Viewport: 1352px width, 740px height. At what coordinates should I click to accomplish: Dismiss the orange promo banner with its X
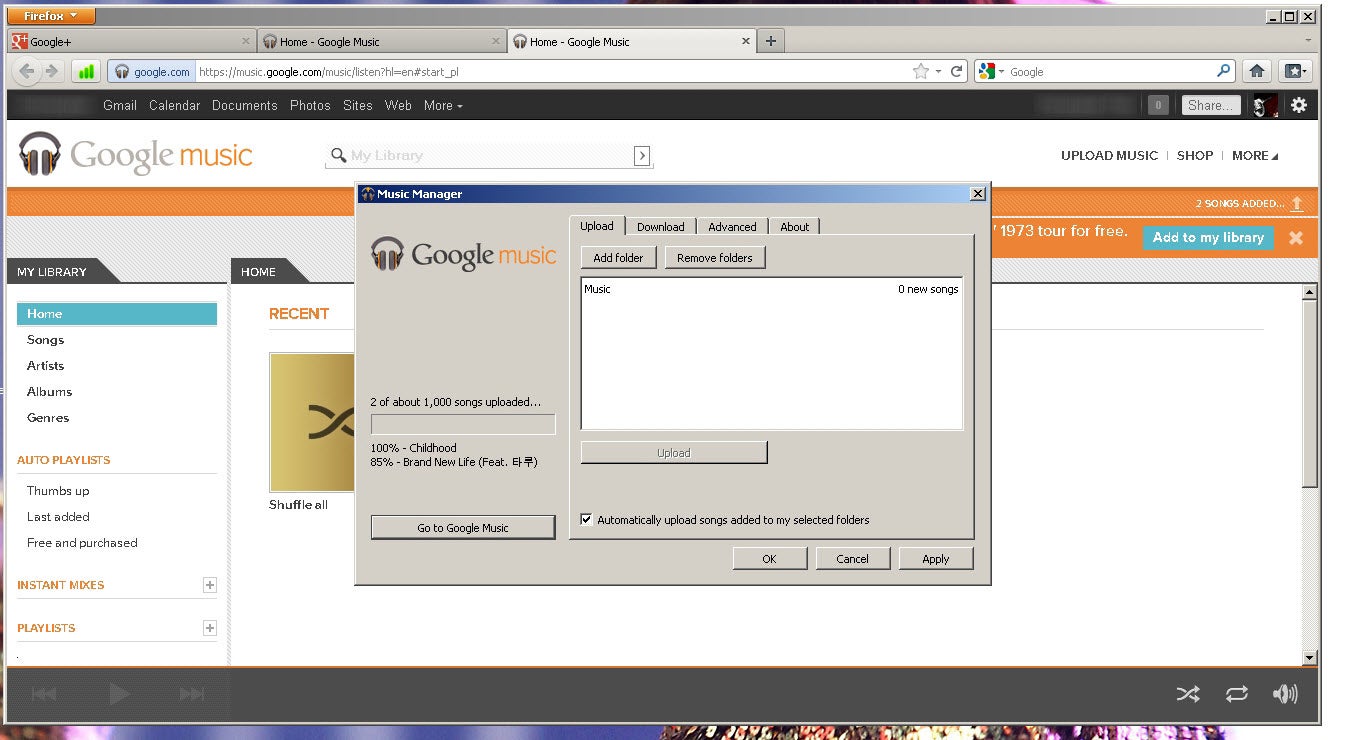[x=1296, y=238]
